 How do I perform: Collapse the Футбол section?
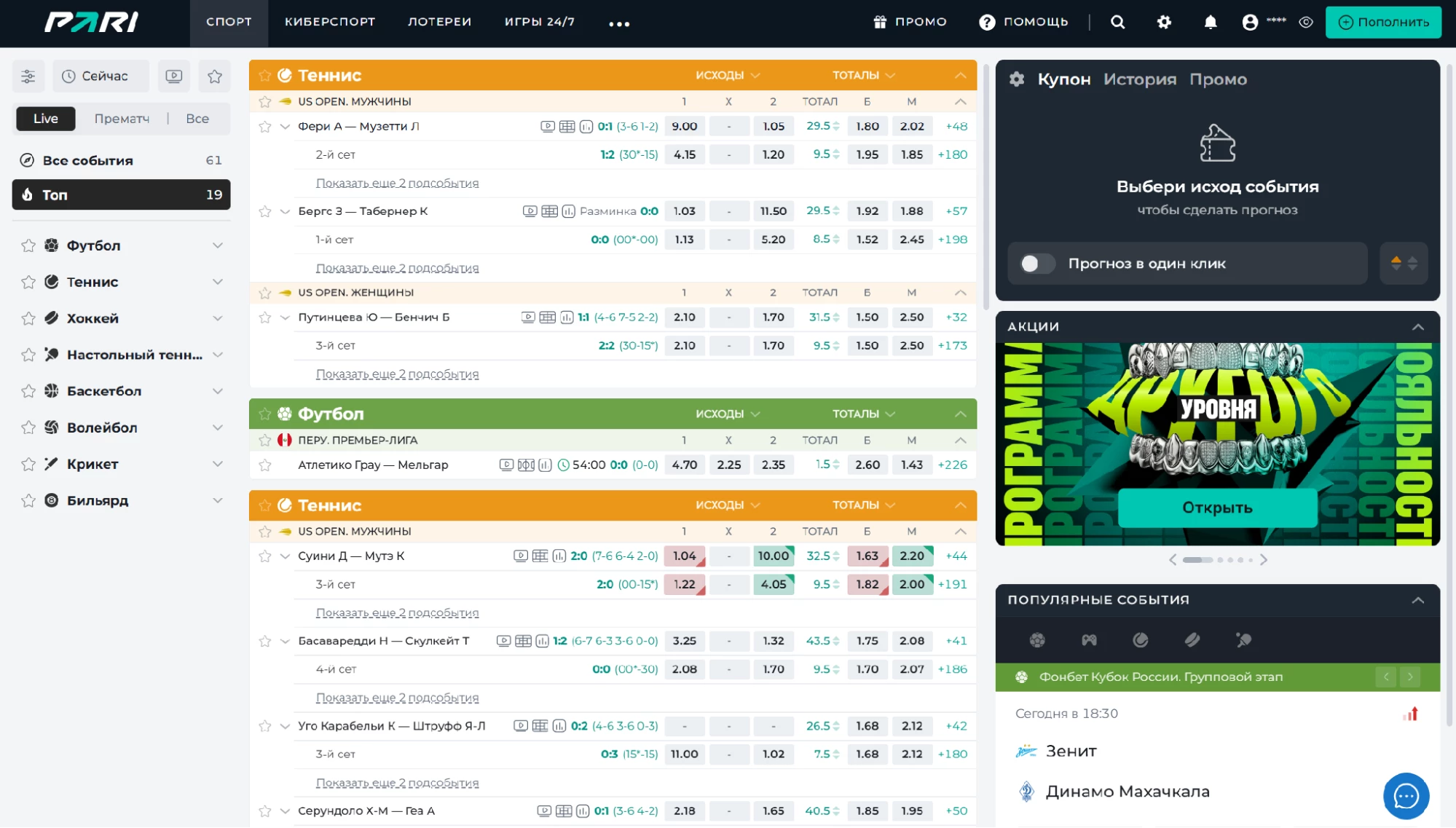point(961,414)
